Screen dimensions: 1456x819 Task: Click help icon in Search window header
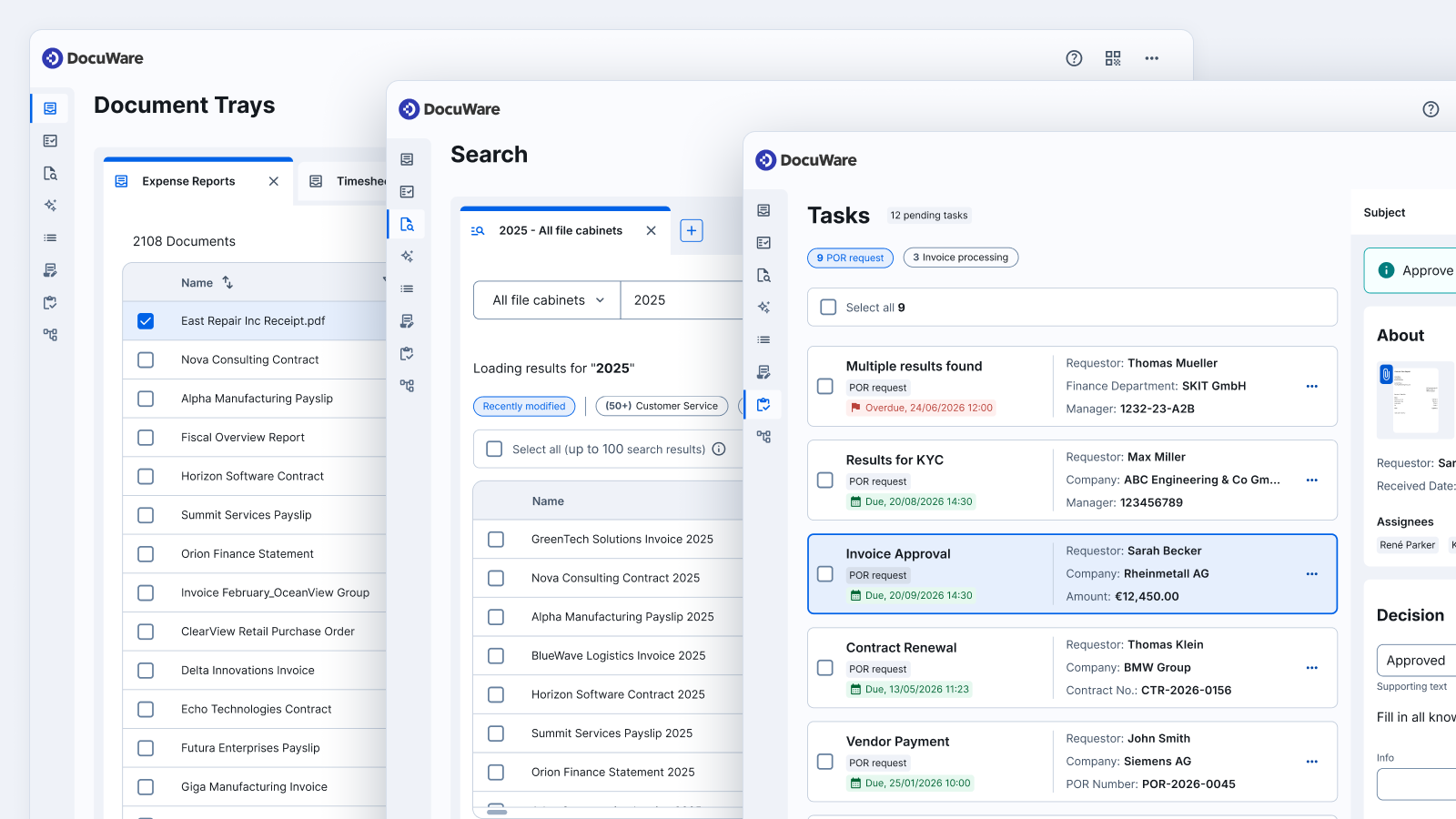(1431, 109)
